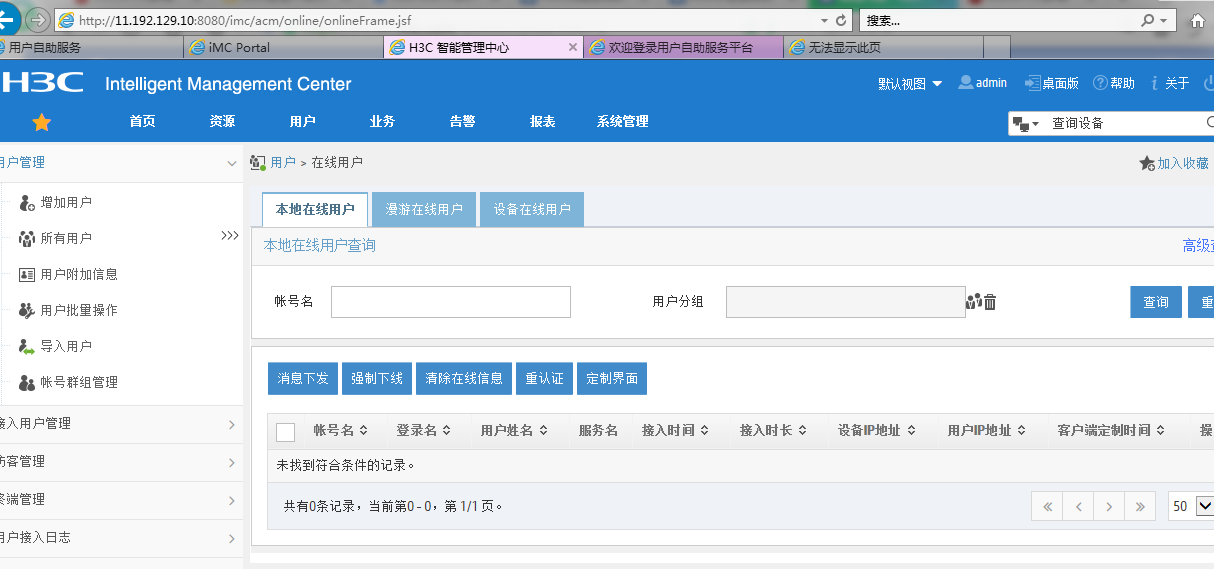The width and height of the screenshot is (1214, 569).
Task: Open the 报表 menu
Action: pos(543,122)
